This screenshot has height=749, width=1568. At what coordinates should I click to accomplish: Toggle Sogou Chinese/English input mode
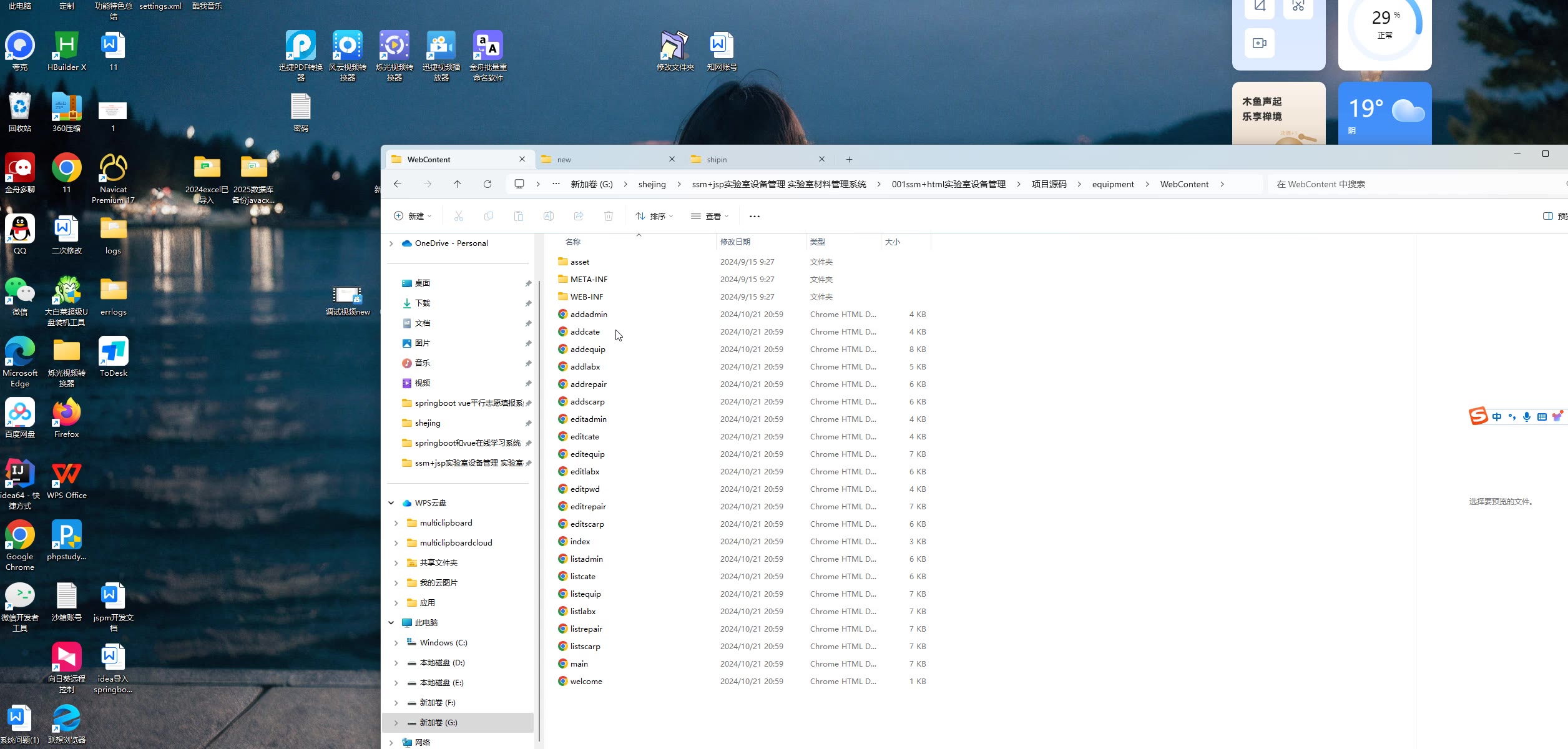1496,417
